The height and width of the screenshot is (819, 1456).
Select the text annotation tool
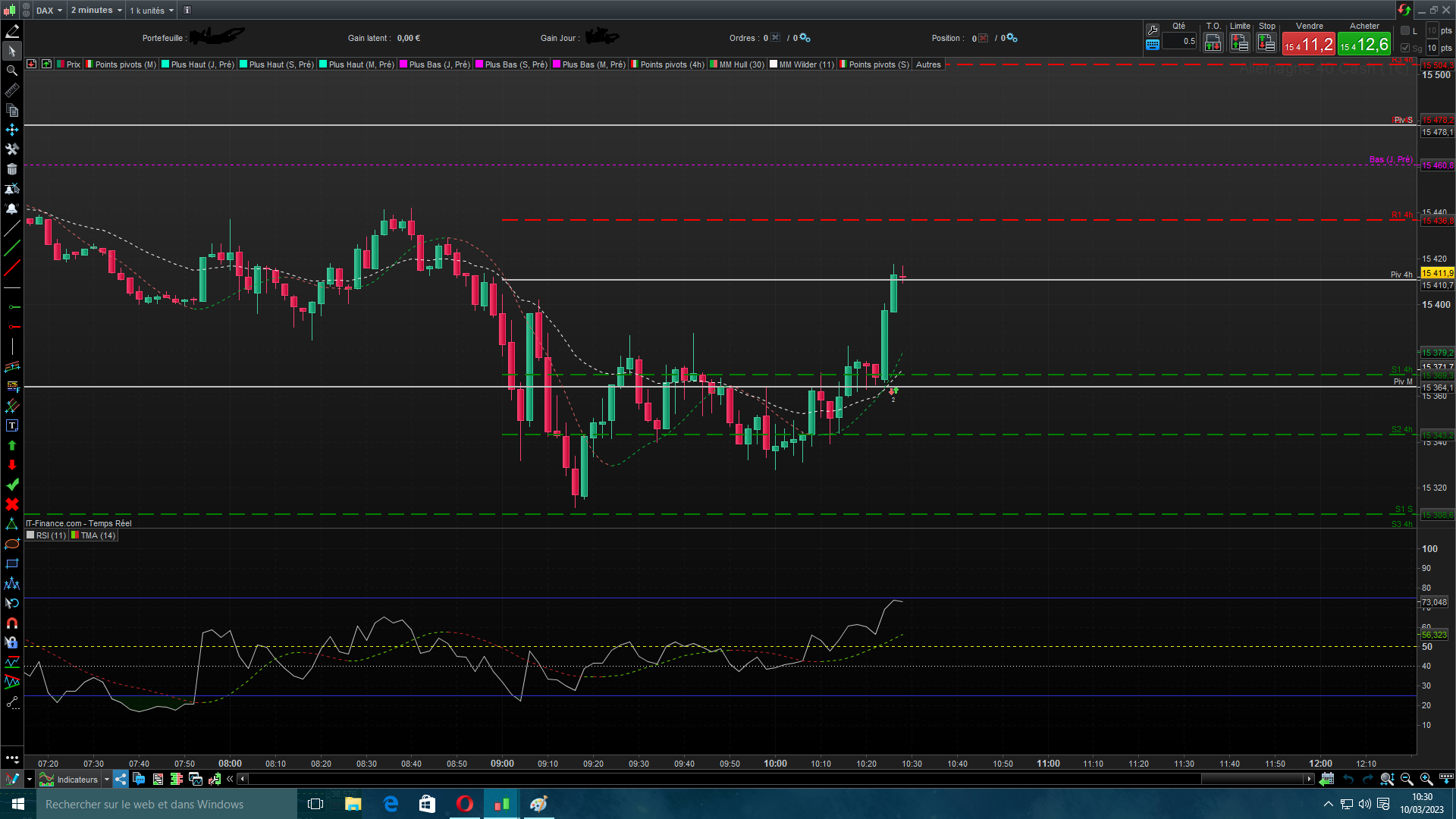pos(12,425)
